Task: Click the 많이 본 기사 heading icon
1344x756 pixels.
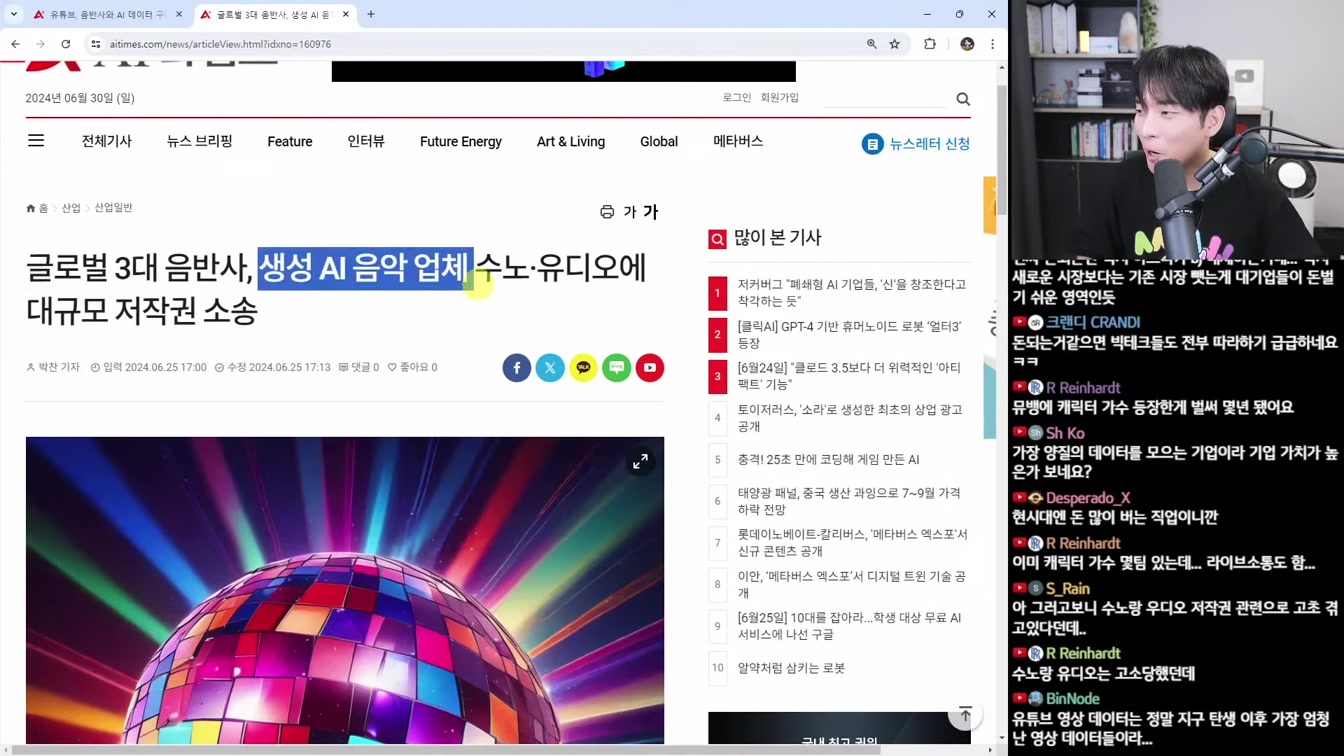Action: [717, 239]
